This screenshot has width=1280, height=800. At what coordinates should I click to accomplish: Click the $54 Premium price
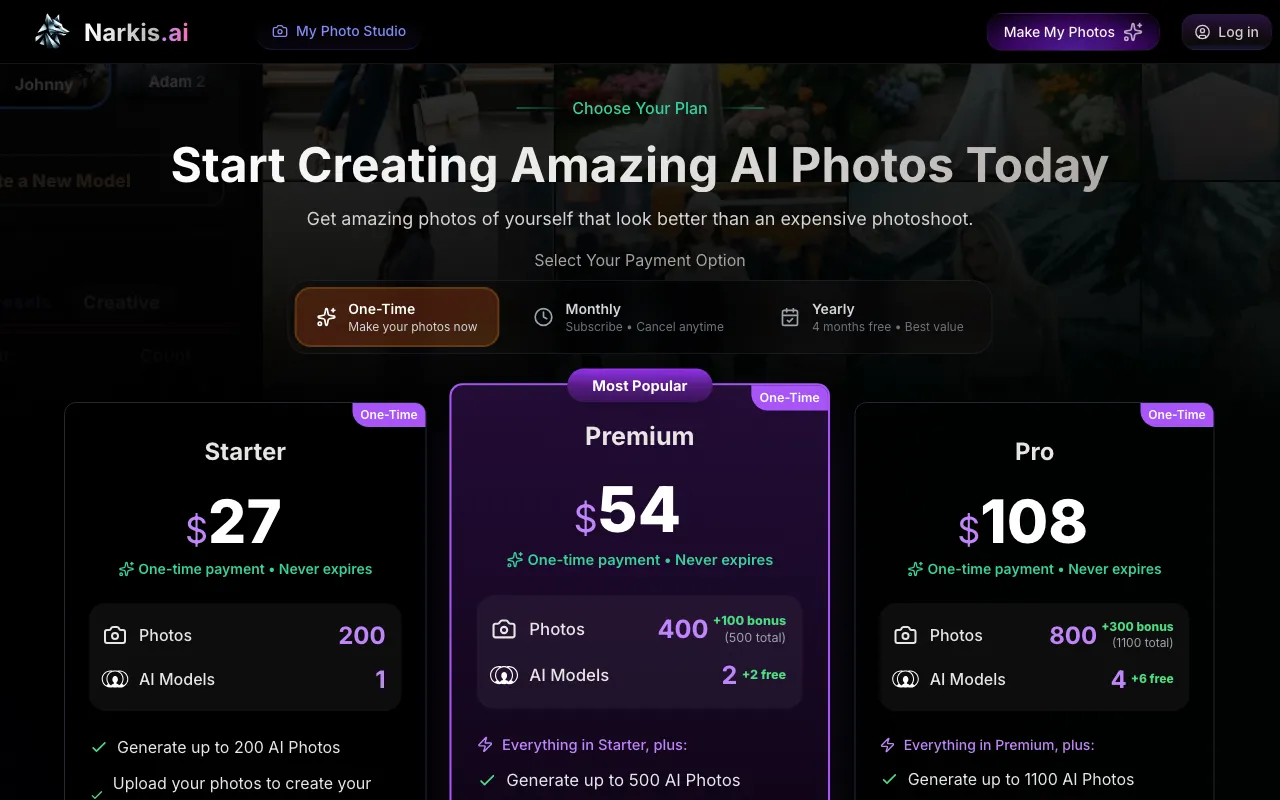(627, 510)
